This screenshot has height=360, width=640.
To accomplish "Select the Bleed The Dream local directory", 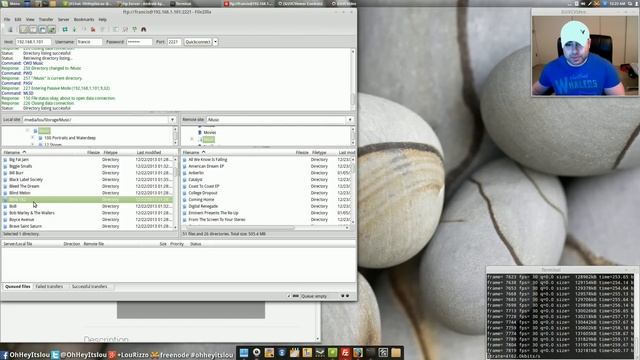I will pyautogui.click(x=24, y=186).
